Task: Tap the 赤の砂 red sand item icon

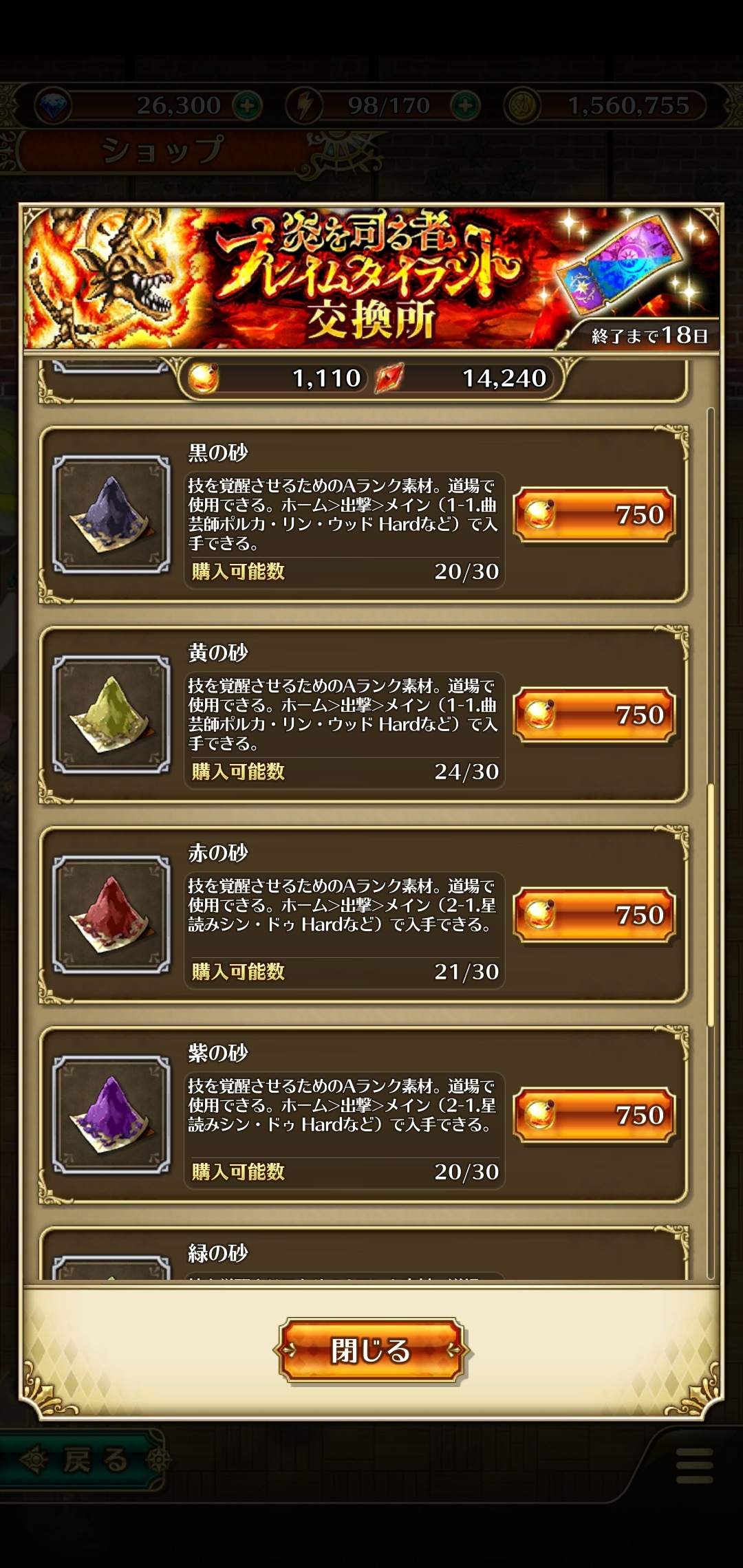Action: pos(111,914)
